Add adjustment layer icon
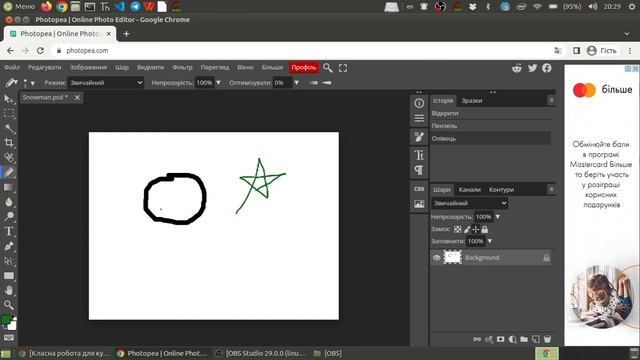Viewport: 640px width, 360px height. click(x=513, y=339)
